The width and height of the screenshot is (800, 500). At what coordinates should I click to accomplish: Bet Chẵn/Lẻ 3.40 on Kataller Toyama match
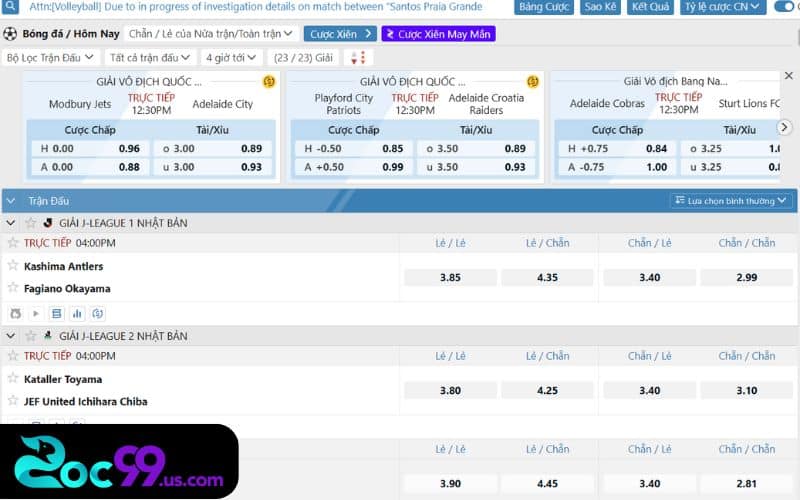click(649, 390)
